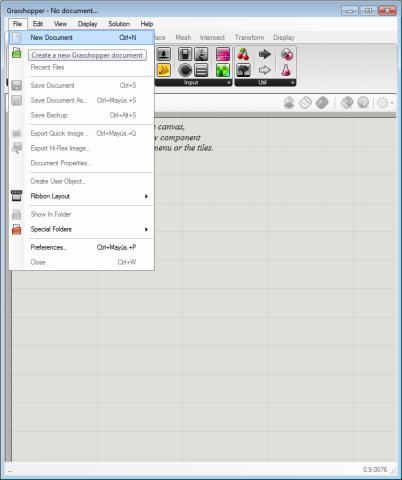Click the pink Gradient icon in Input
The width and height of the screenshot is (402, 480).
[223, 54]
